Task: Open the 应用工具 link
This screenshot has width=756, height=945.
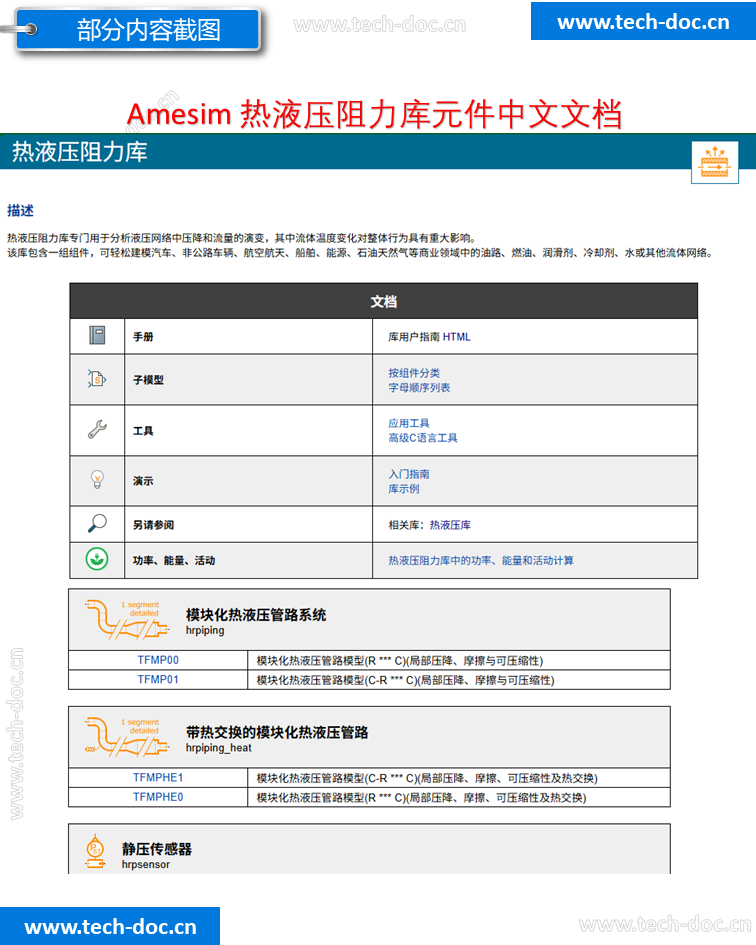Action: (409, 423)
